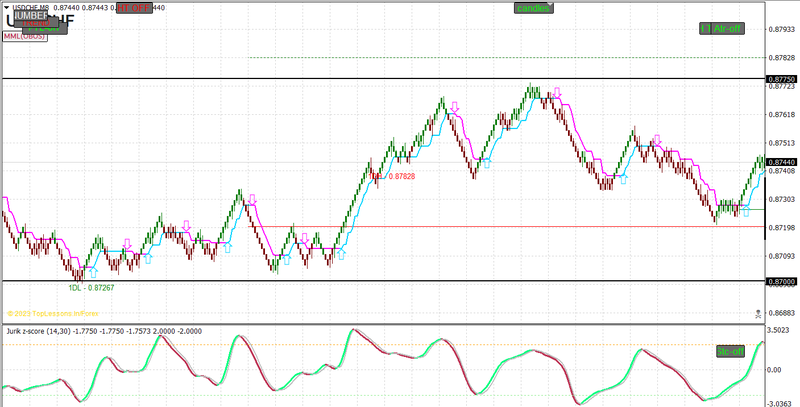The image size is (800, 407).
Task: Click the highlighted 0.87000 price tag
Action: [781, 282]
